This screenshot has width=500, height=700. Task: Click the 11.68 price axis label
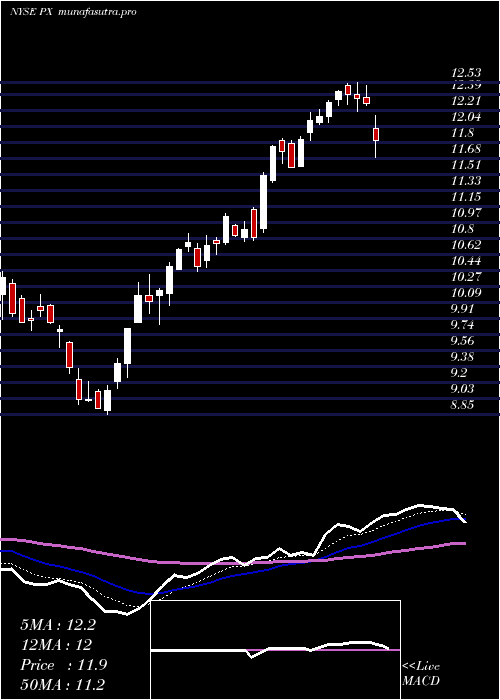(466, 149)
